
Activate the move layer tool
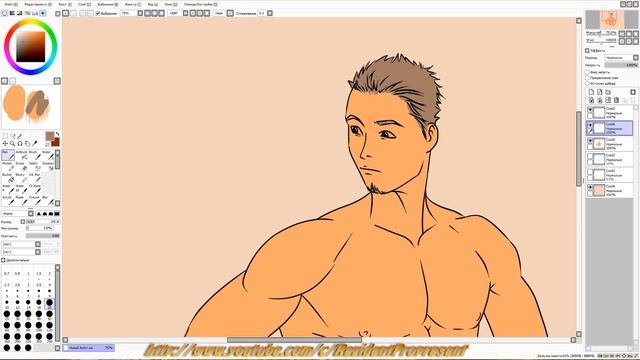(5, 144)
